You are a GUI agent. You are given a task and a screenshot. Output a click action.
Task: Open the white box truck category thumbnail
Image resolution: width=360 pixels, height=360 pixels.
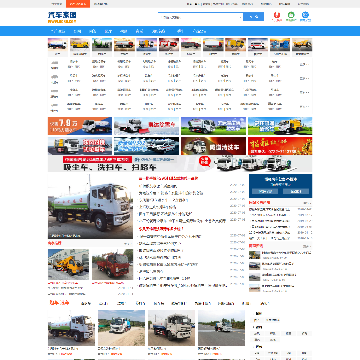point(213,44)
